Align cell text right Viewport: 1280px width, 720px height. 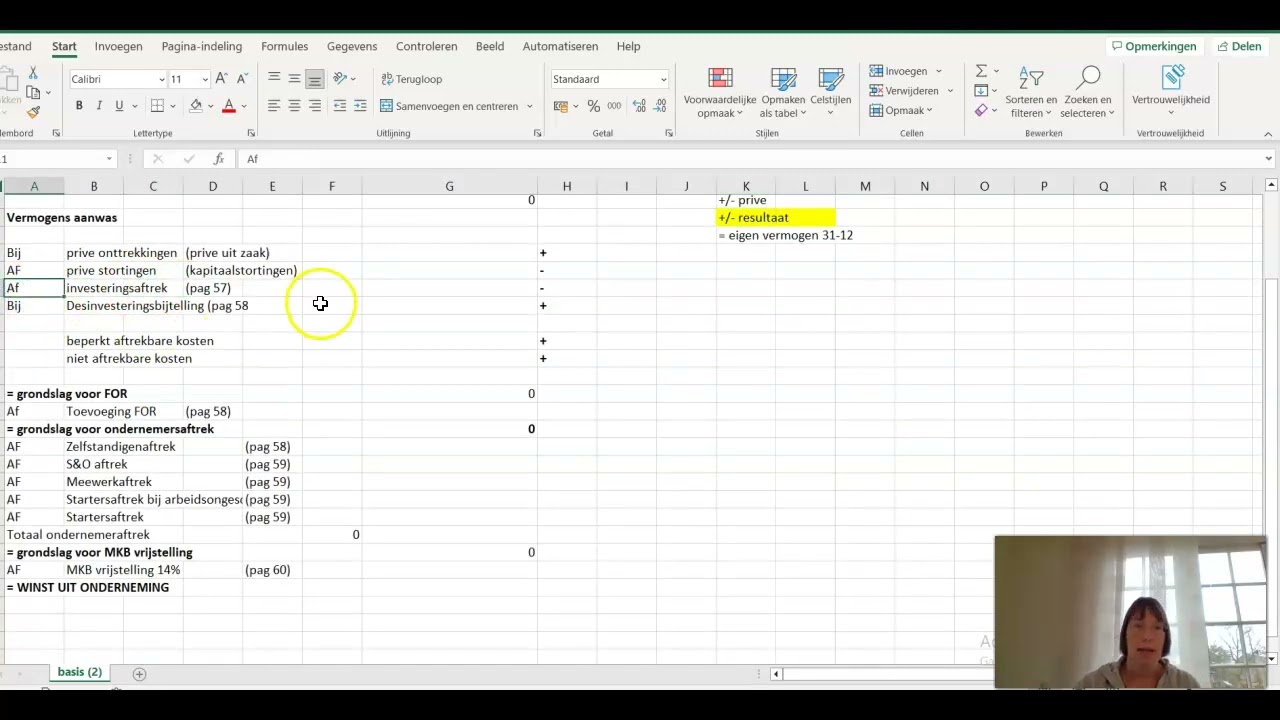(315, 106)
